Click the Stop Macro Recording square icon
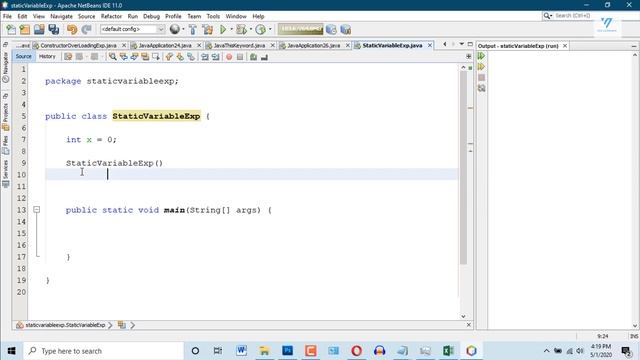This screenshot has width=640, height=360. point(240,57)
